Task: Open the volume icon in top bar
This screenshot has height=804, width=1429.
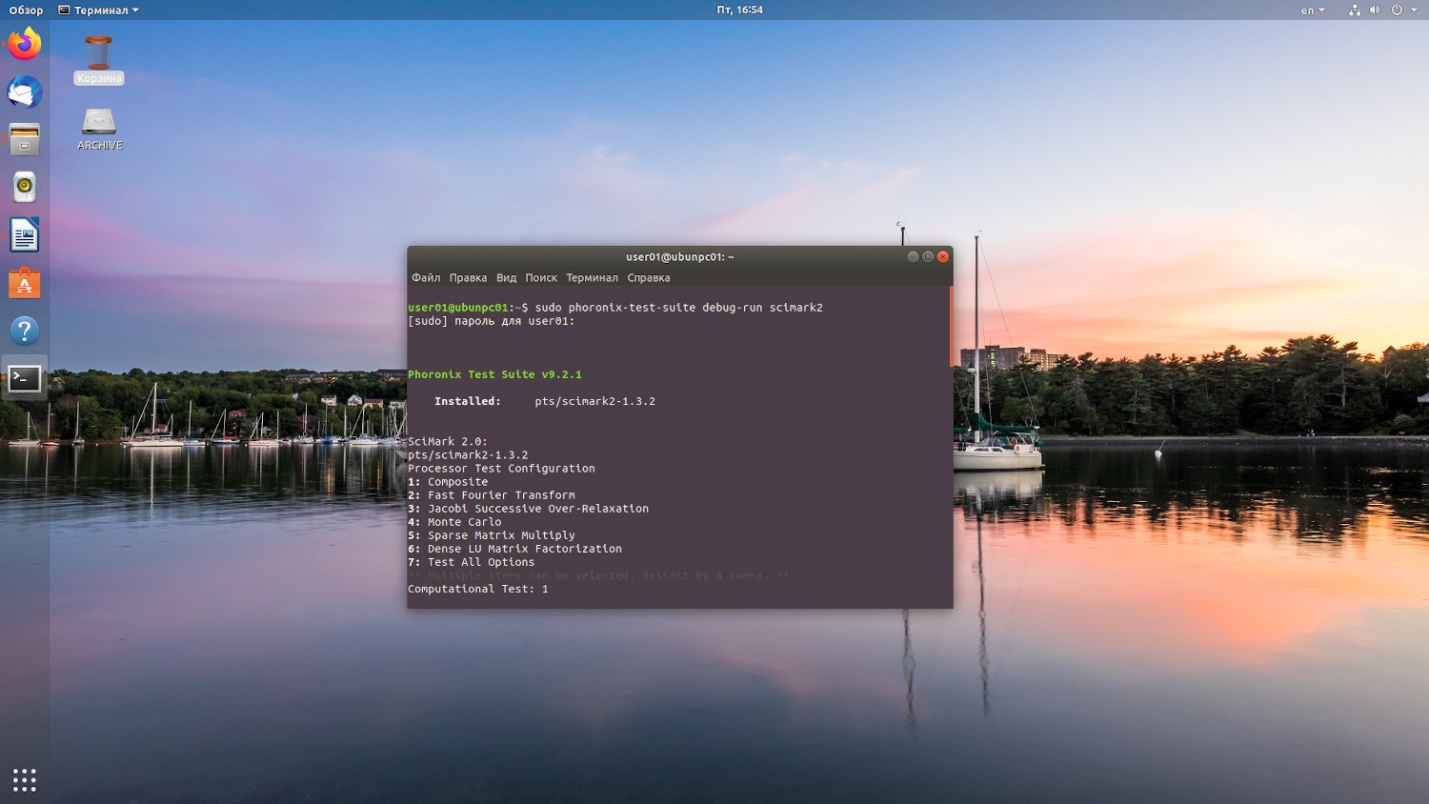Action: 1374,10
